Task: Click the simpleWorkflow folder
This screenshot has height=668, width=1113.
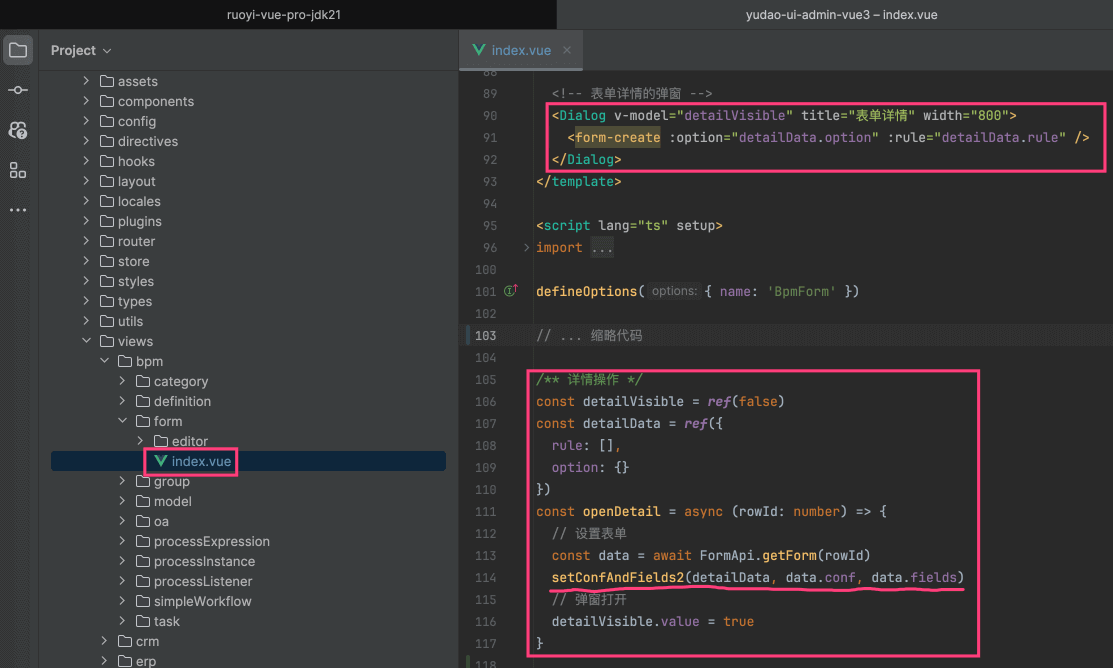Action: coord(202,601)
